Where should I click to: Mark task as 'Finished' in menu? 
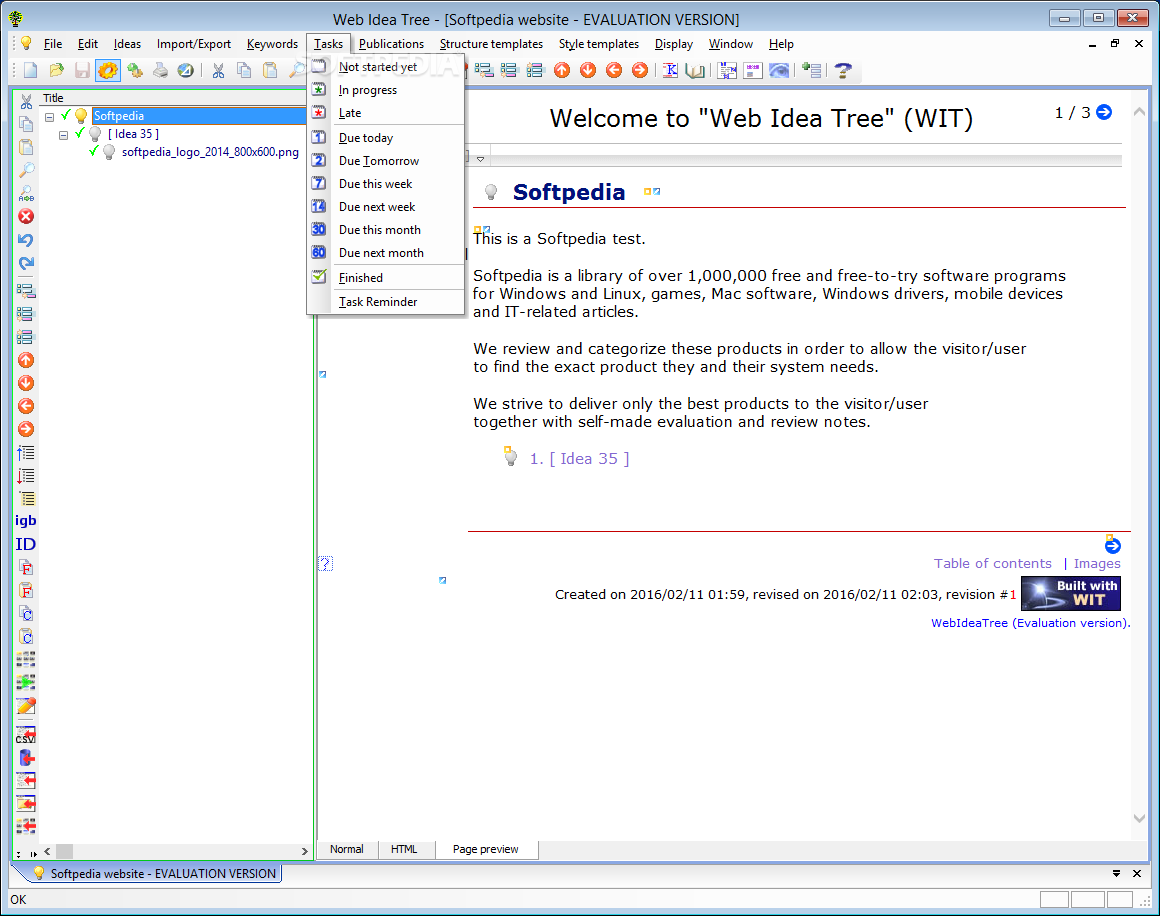point(385,277)
